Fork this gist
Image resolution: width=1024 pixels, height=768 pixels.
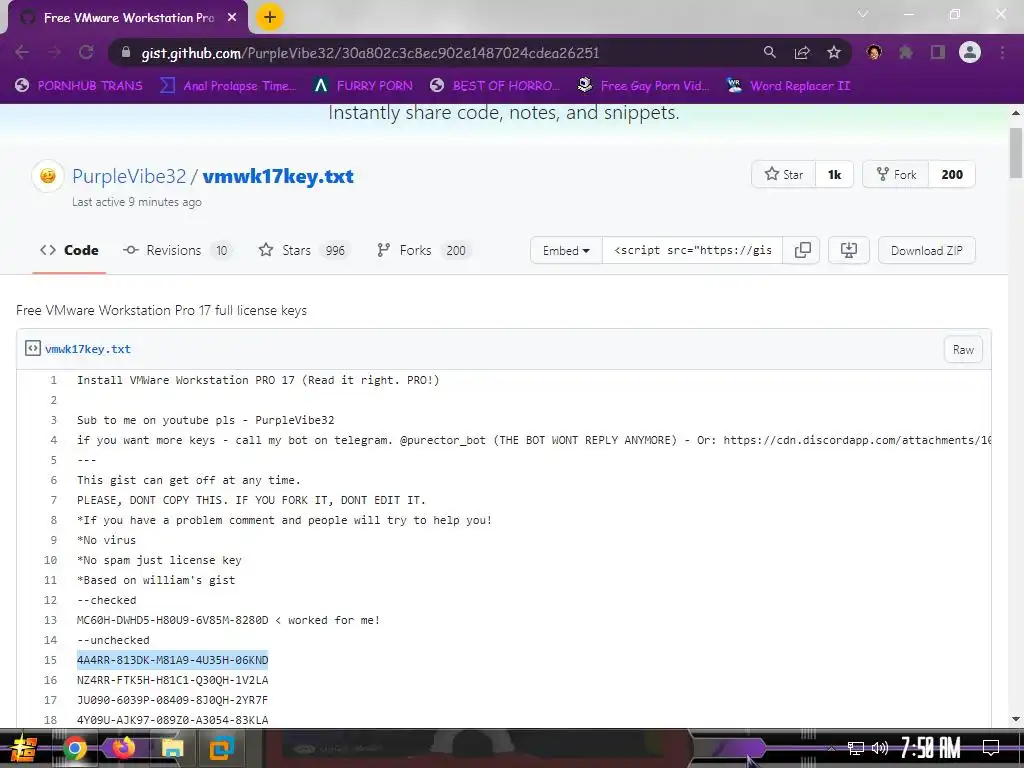[x=896, y=174]
